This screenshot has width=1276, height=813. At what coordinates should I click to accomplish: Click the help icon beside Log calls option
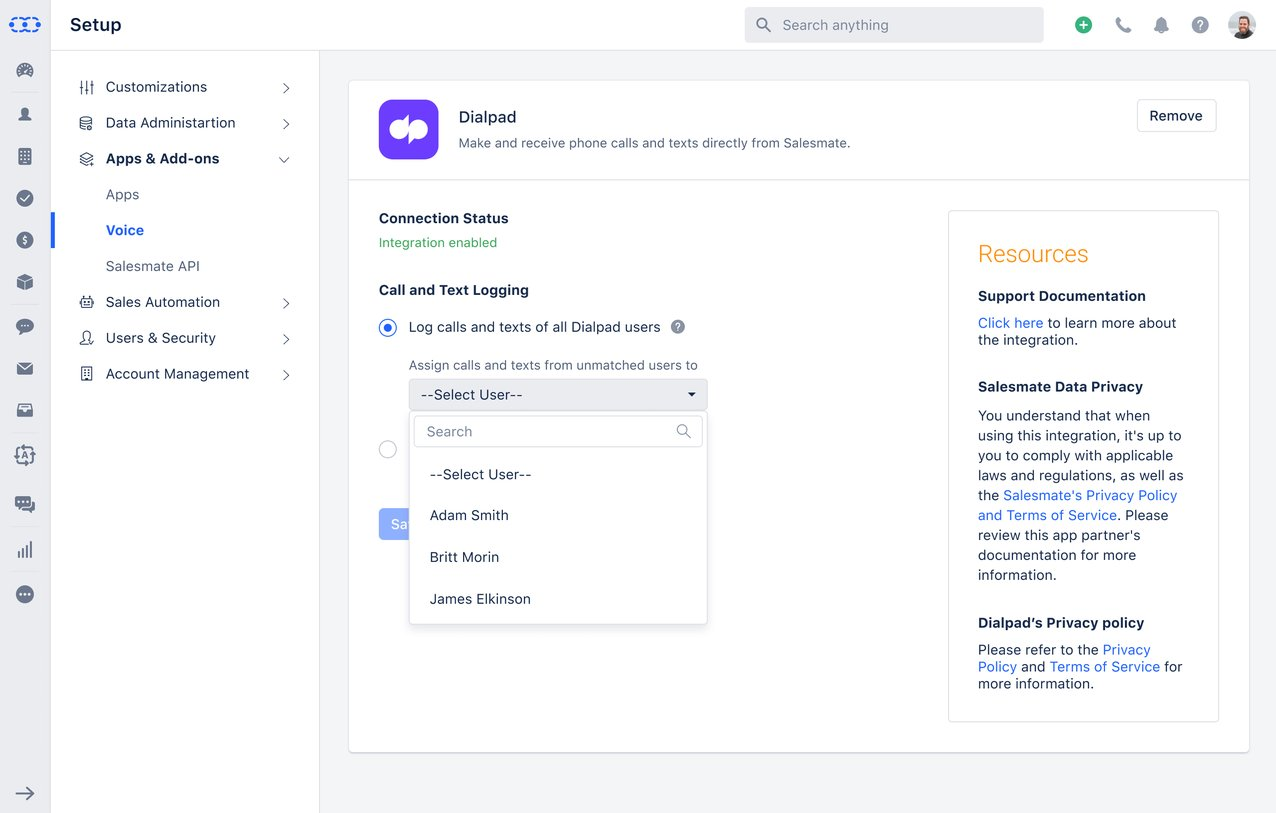677,327
